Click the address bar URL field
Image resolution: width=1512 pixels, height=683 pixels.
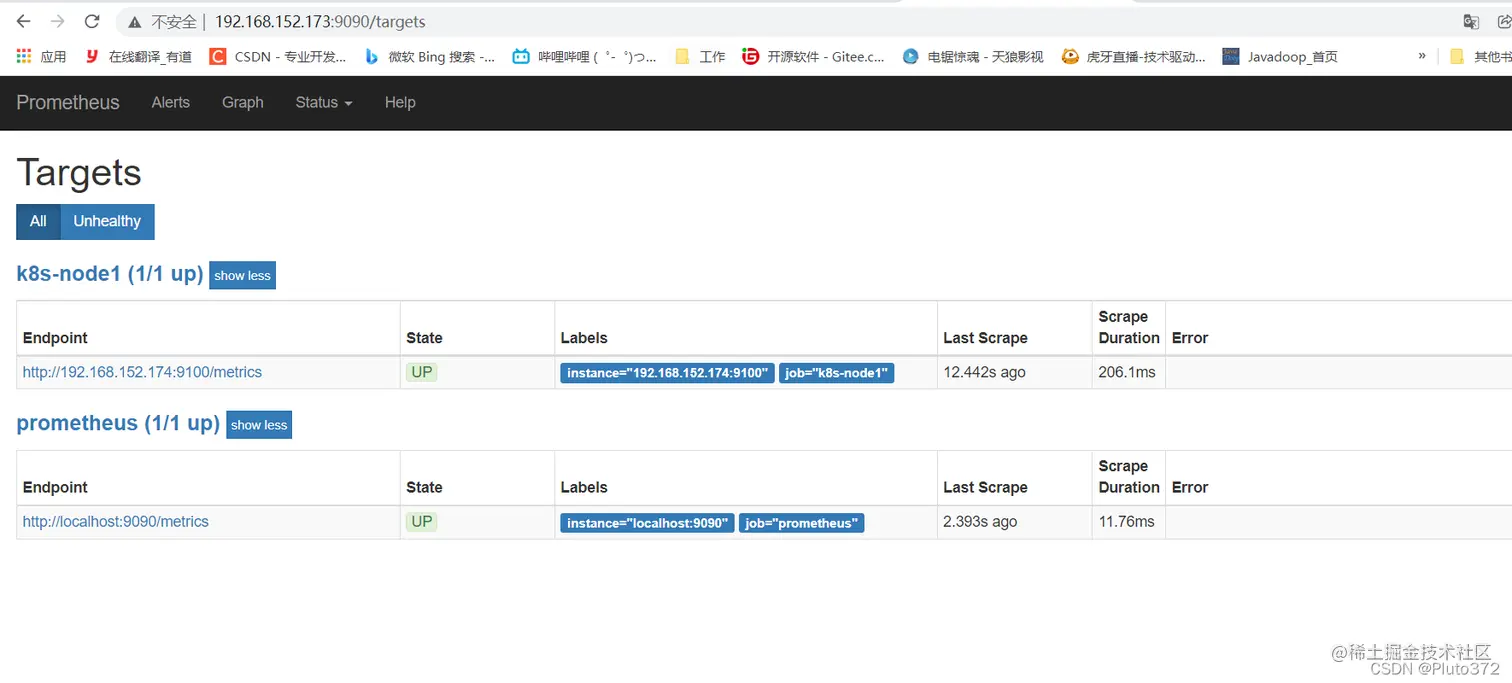(x=320, y=21)
